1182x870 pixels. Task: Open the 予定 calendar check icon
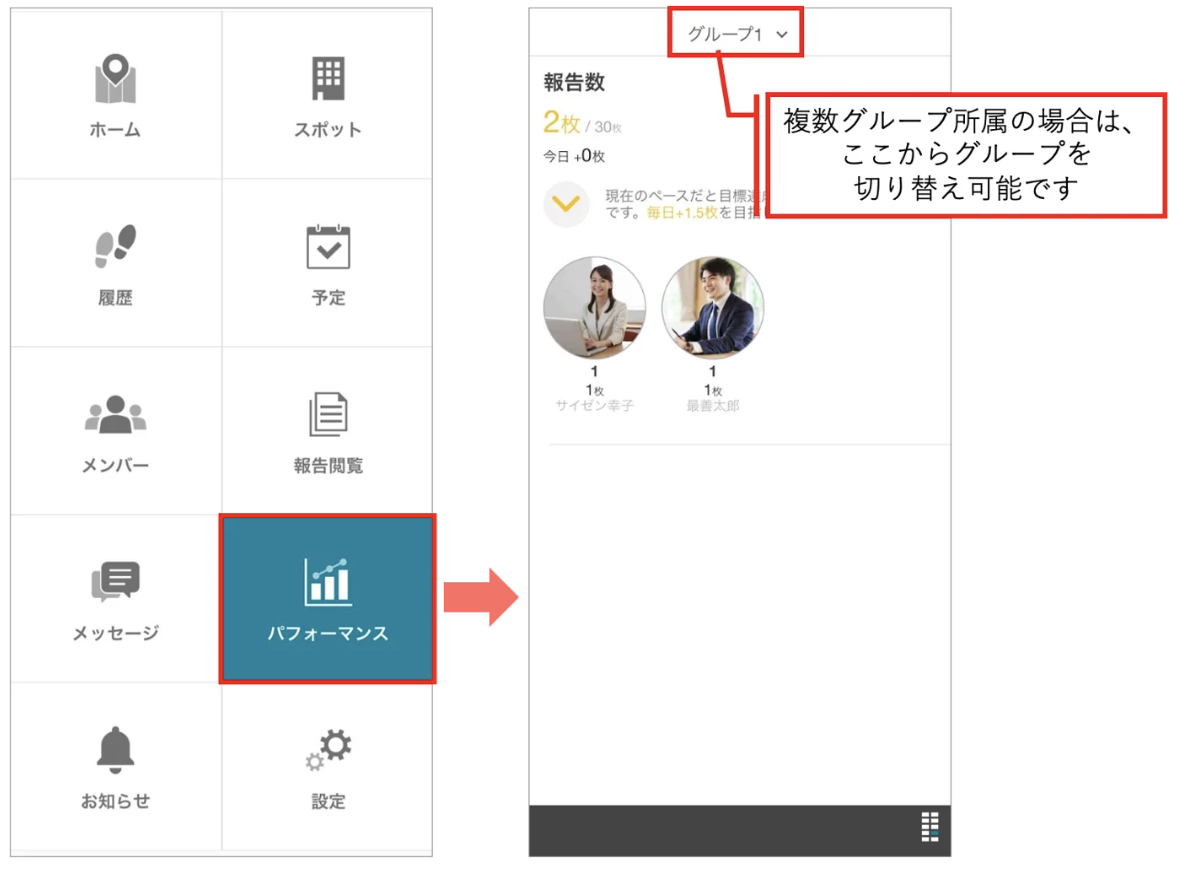pyautogui.click(x=328, y=247)
